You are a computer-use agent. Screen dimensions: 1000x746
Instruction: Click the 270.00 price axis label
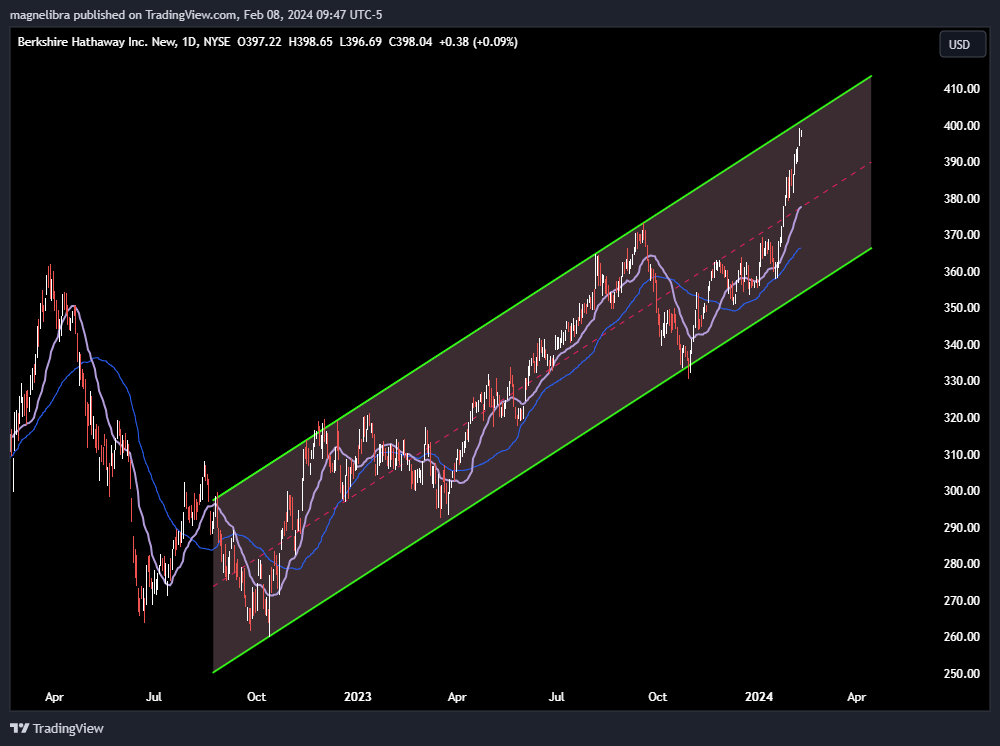(962, 601)
